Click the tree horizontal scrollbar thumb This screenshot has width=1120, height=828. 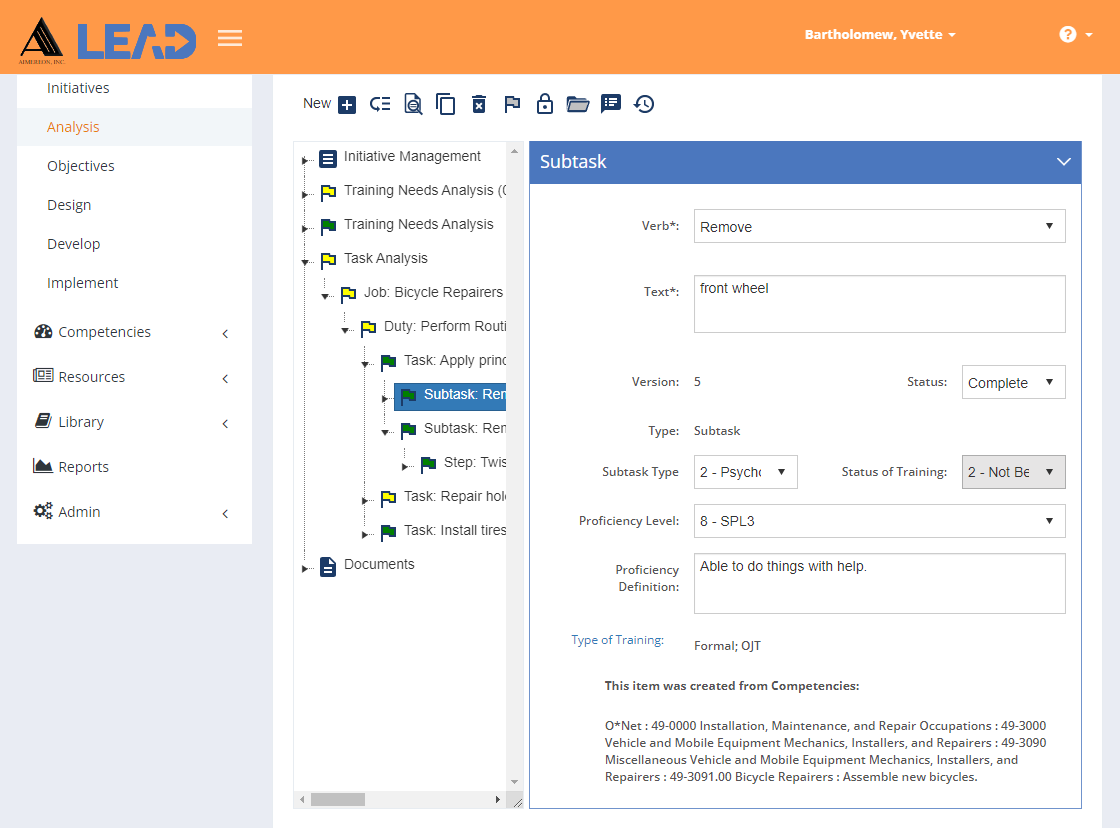pos(338,799)
